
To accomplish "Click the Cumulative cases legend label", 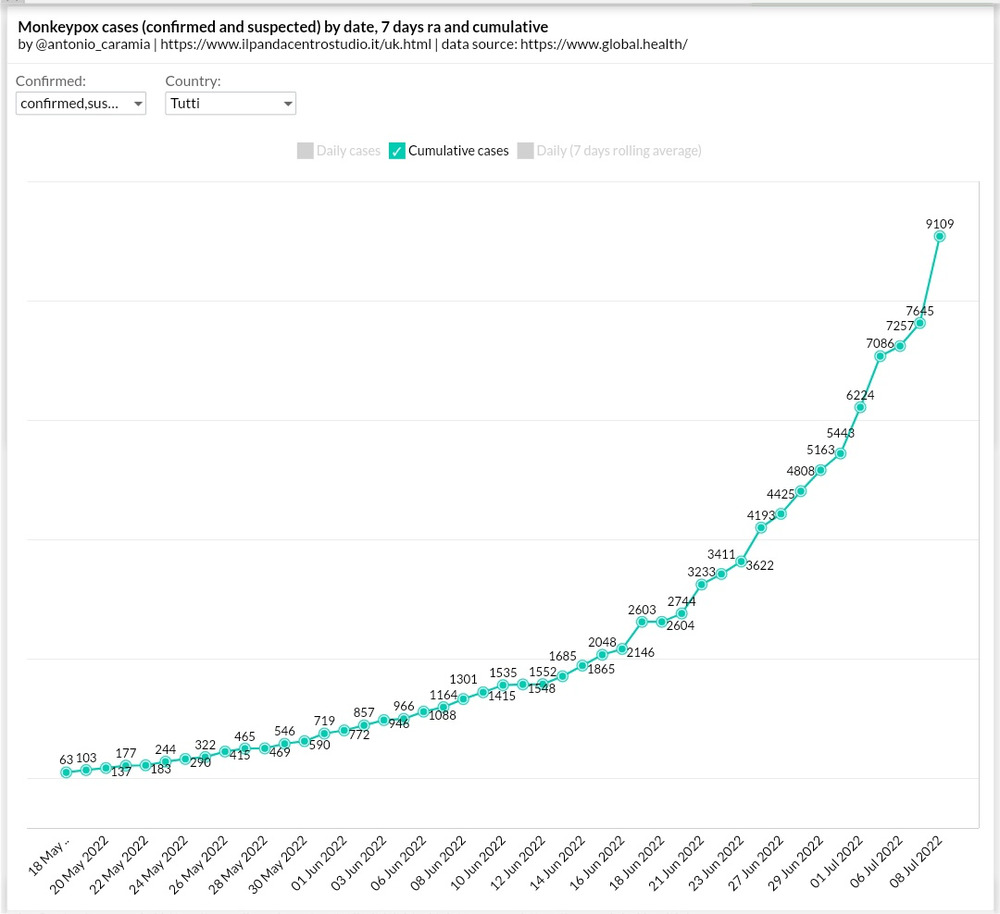I will point(458,151).
